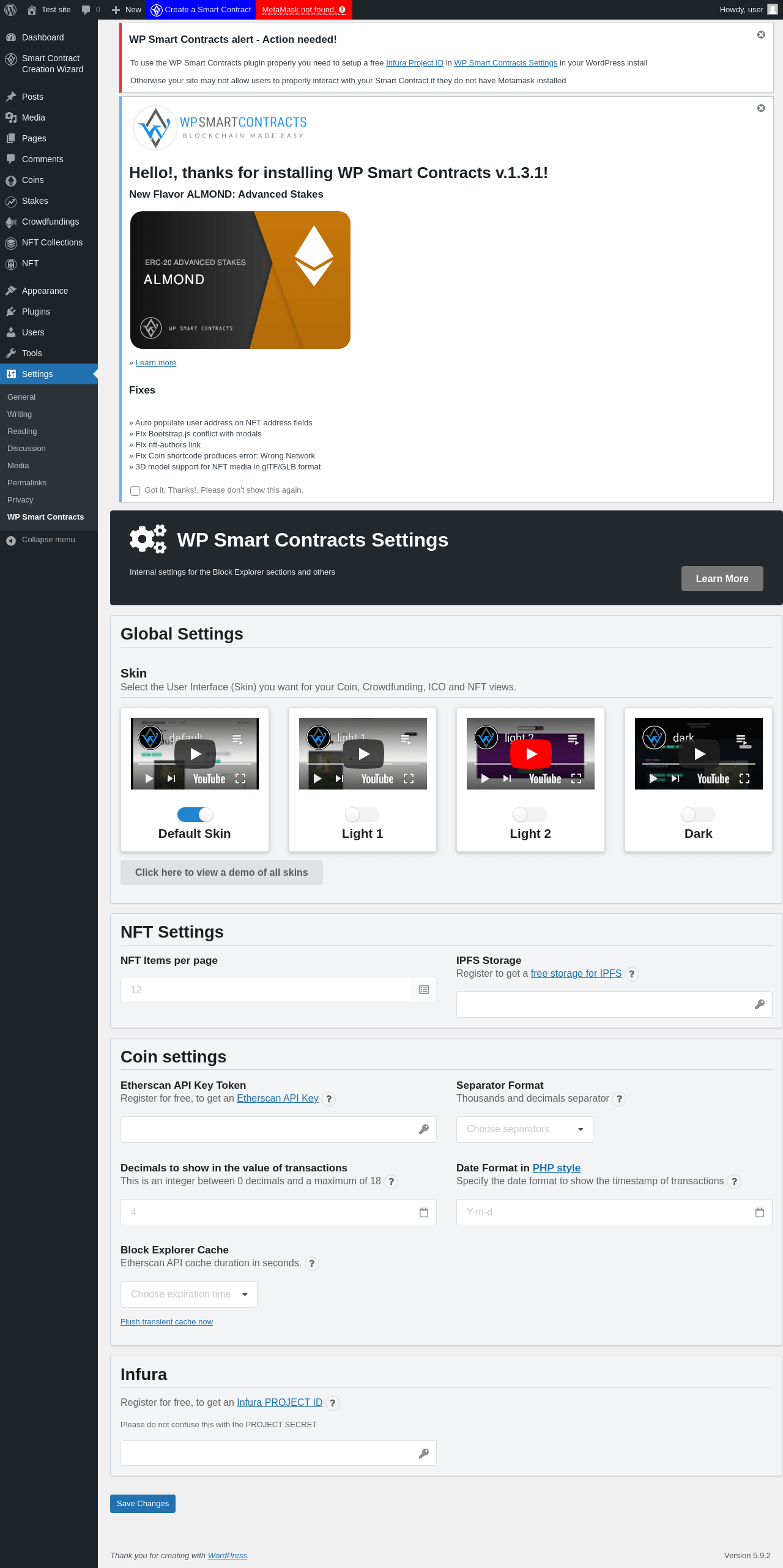Click the Media sidebar icon
The image size is (783, 1568).
pyautogui.click(x=11, y=118)
